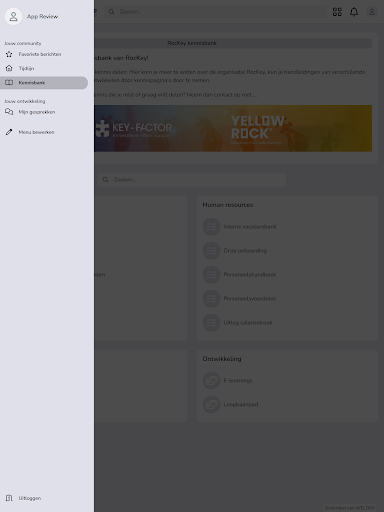Click Jouw community section label
Viewport: 384px width, 512px height.
23,43
